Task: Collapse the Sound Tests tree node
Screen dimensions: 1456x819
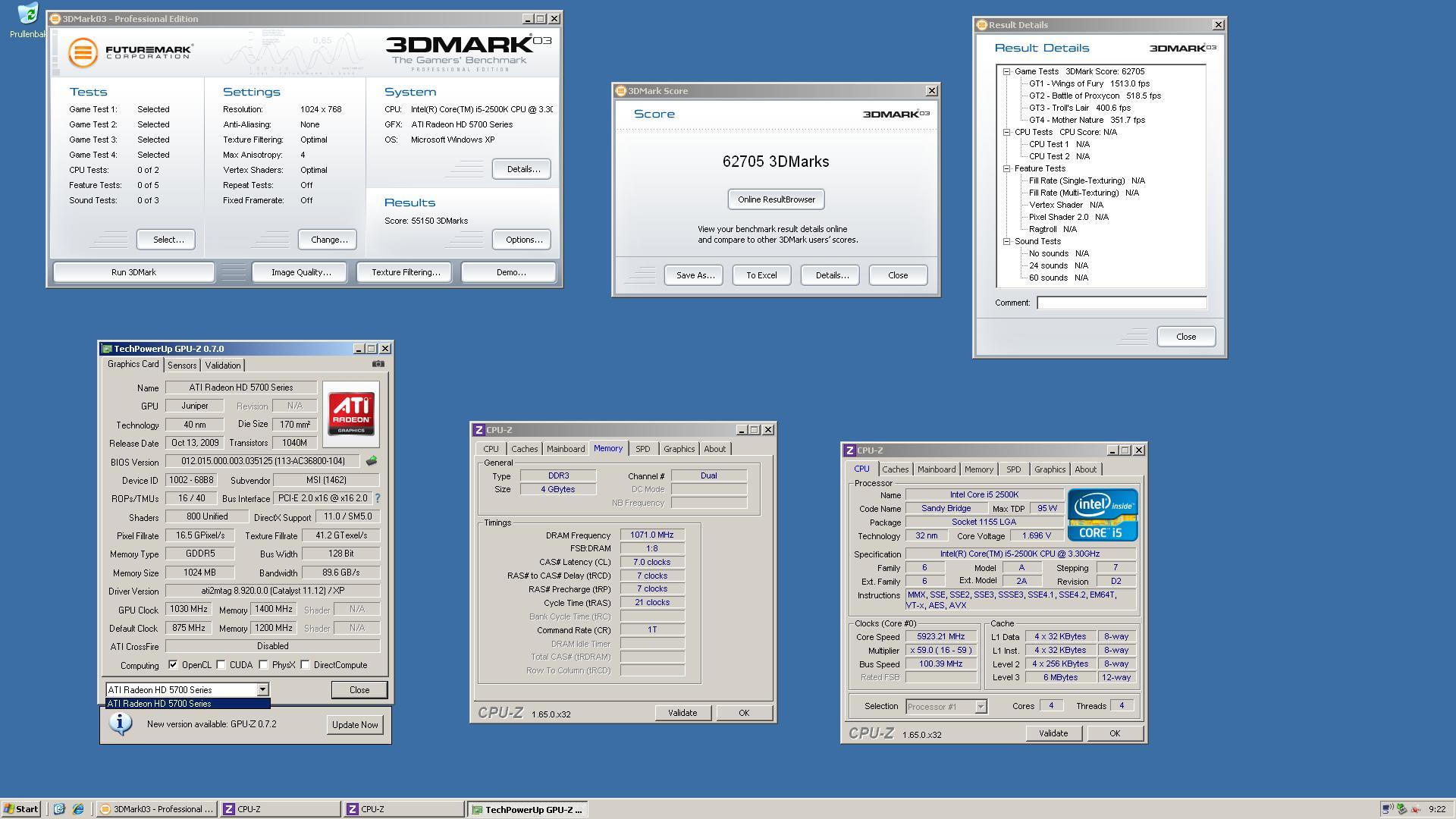Action: click(x=1007, y=242)
